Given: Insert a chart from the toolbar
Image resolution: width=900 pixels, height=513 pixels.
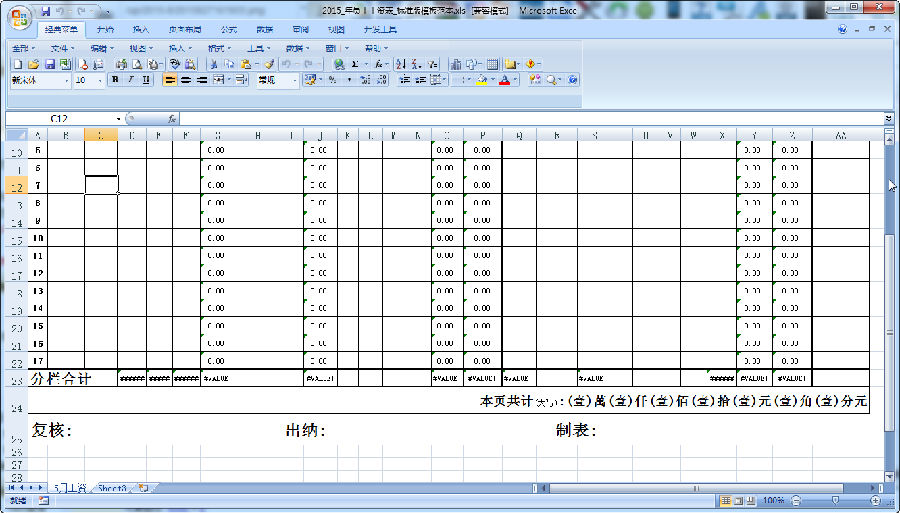Looking at the screenshot, I should (456, 64).
